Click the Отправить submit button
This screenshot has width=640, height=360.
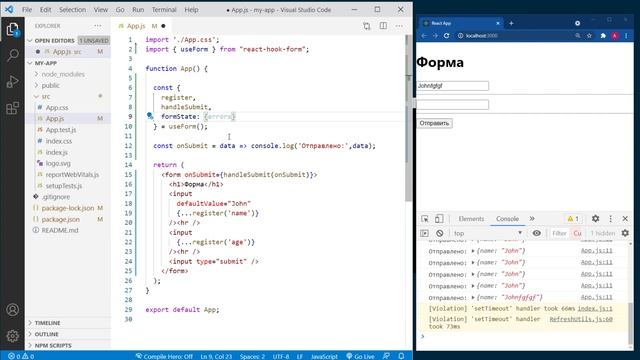(434, 123)
